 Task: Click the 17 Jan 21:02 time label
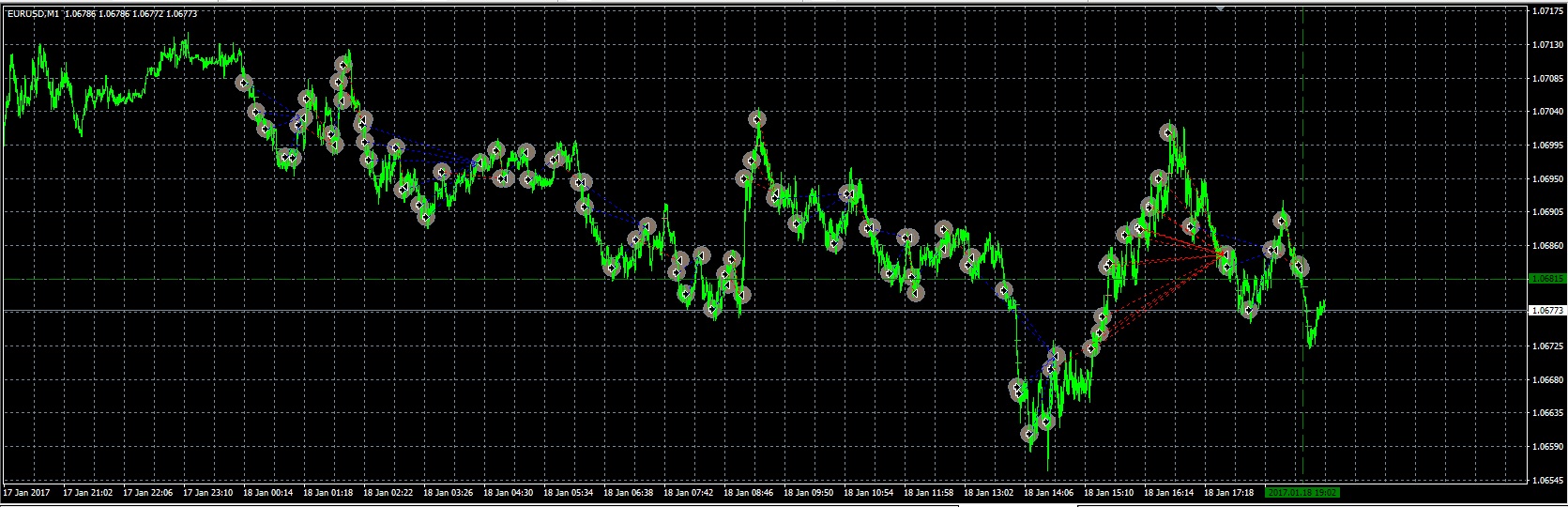click(88, 492)
